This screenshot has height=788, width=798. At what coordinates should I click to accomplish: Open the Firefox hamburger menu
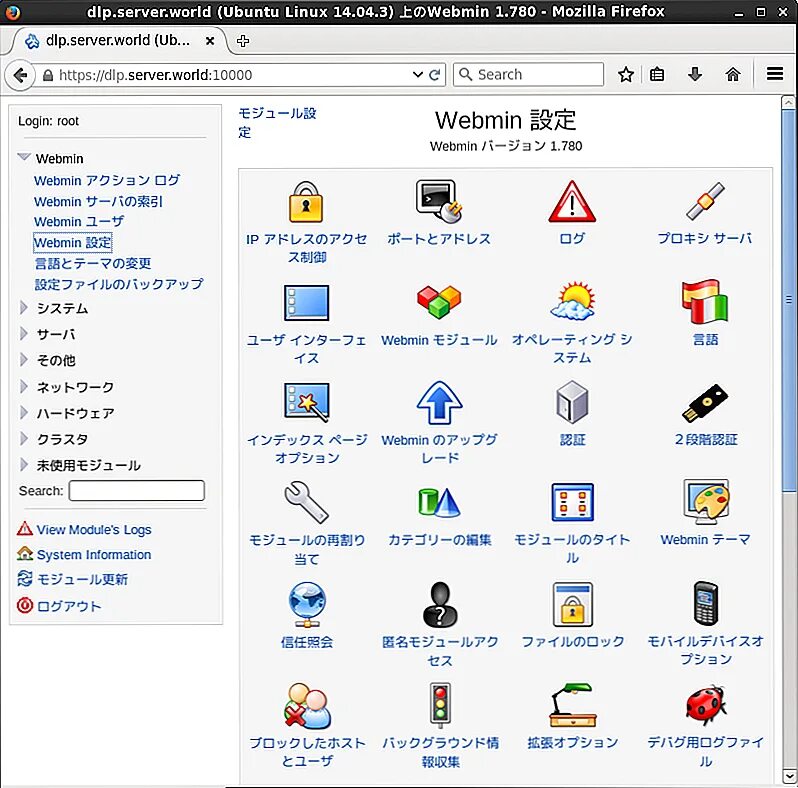(x=775, y=74)
